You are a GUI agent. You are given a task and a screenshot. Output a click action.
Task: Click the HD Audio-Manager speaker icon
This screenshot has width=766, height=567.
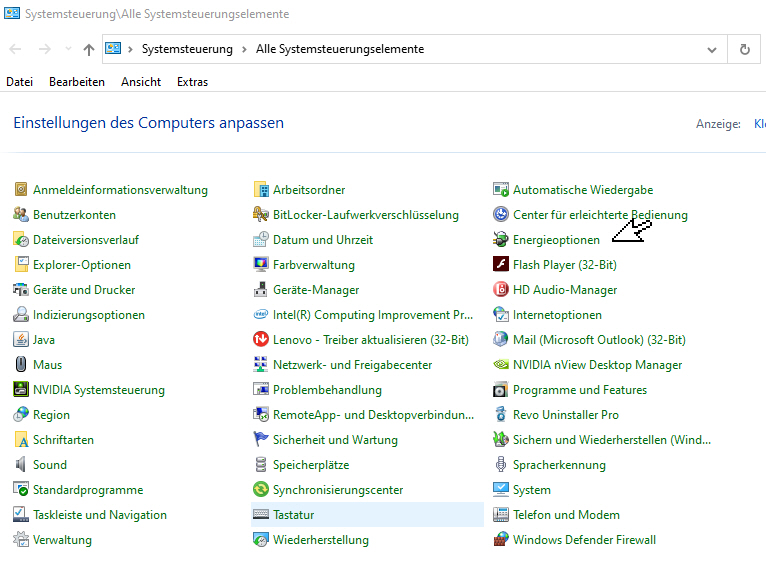click(501, 289)
